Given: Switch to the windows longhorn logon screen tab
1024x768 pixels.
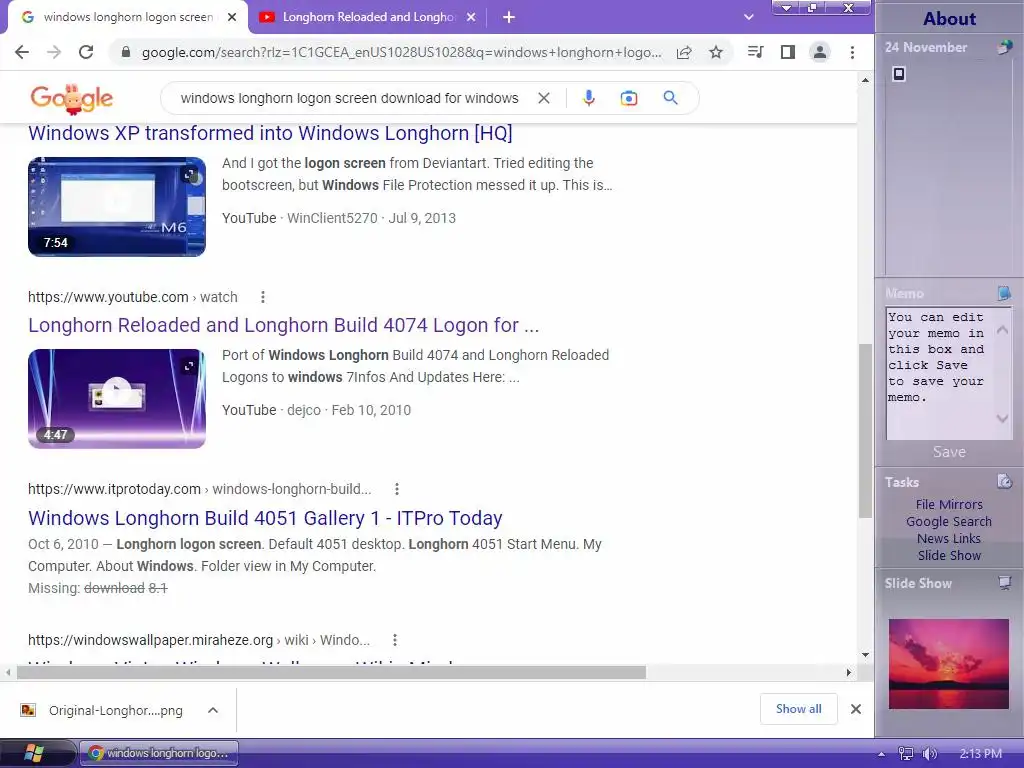Looking at the screenshot, I should [x=128, y=17].
